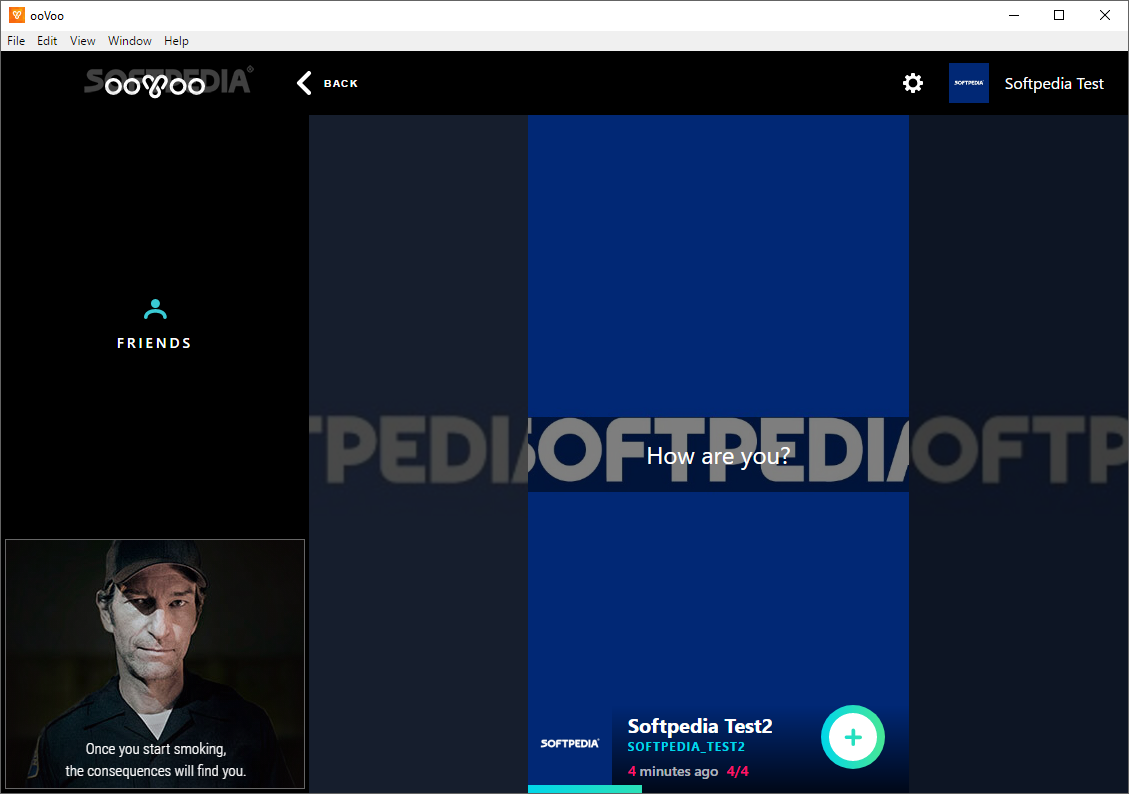The height and width of the screenshot is (794, 1129).
Task: Click the "How are you?" message
Action: tap(718, 456)
